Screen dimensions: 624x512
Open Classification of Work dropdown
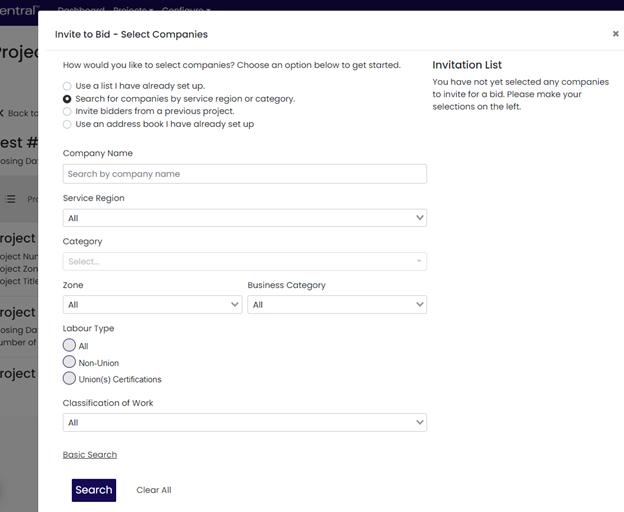pos(244,423)
